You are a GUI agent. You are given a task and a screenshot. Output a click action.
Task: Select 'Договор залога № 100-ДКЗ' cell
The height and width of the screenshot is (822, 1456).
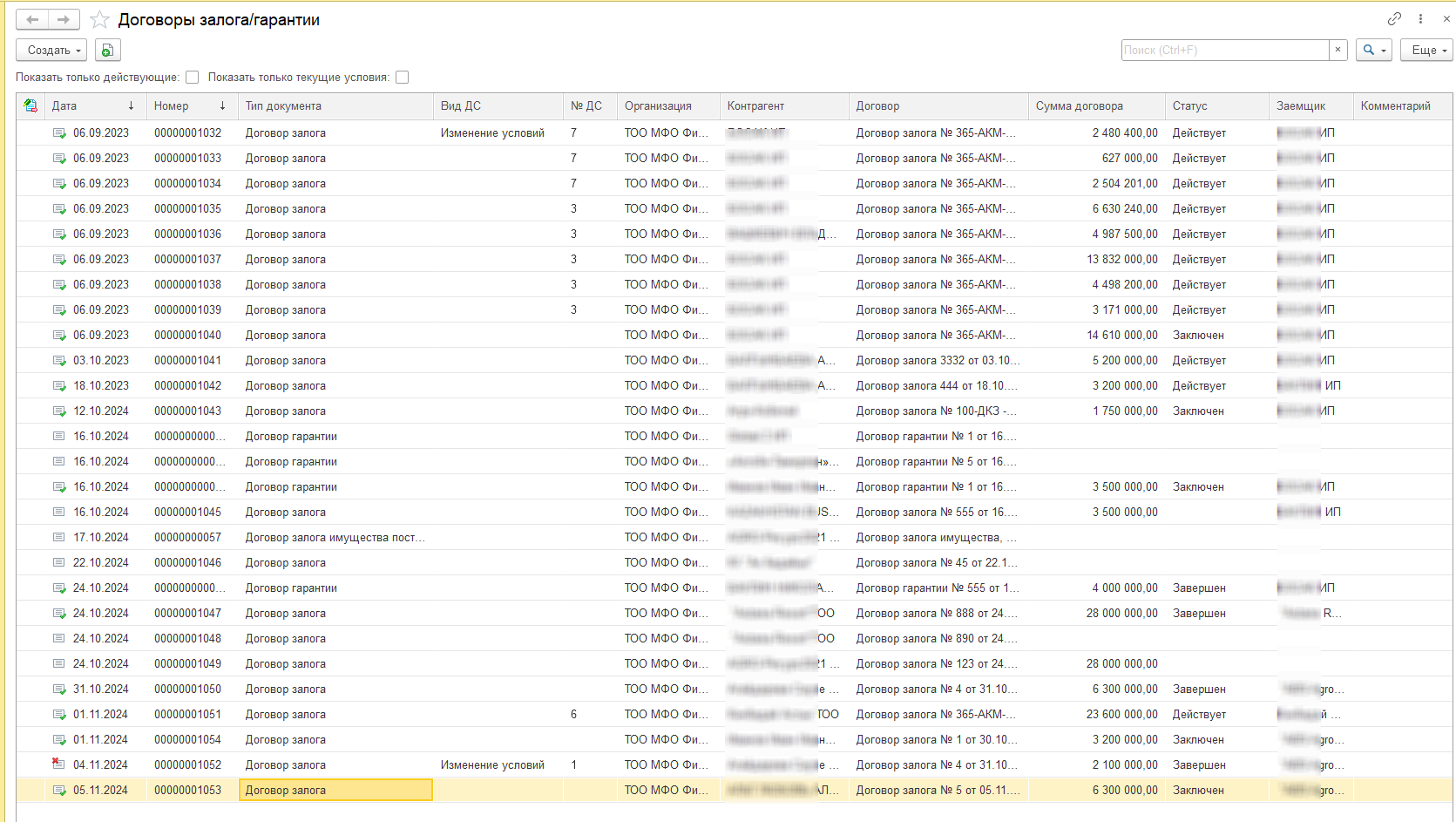pos(938,411)
